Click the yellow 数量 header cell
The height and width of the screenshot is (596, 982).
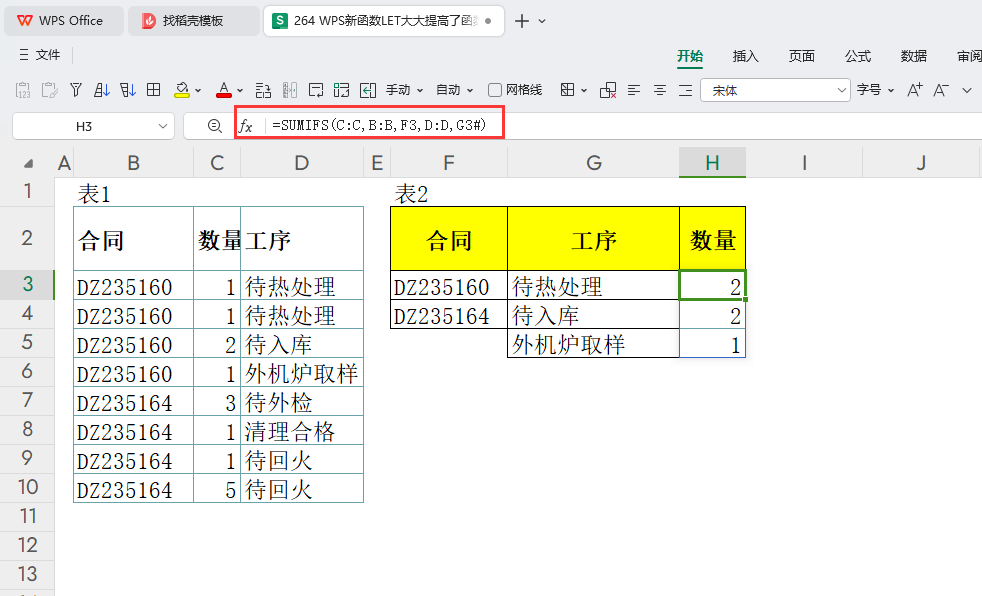pyautogui.click(x=713, y=239)
